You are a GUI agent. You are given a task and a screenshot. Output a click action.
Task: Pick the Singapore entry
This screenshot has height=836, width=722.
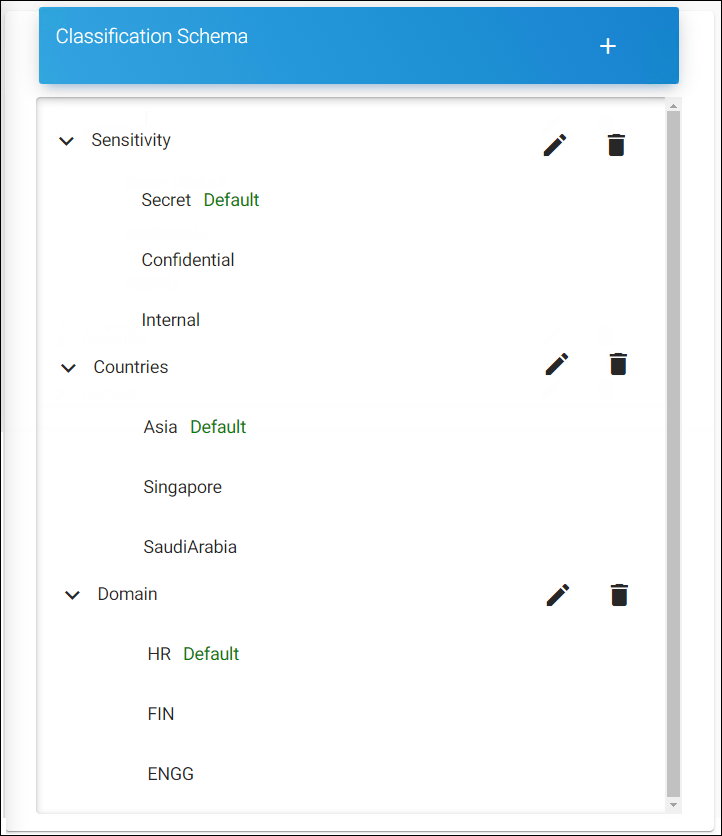click(182, 487)
